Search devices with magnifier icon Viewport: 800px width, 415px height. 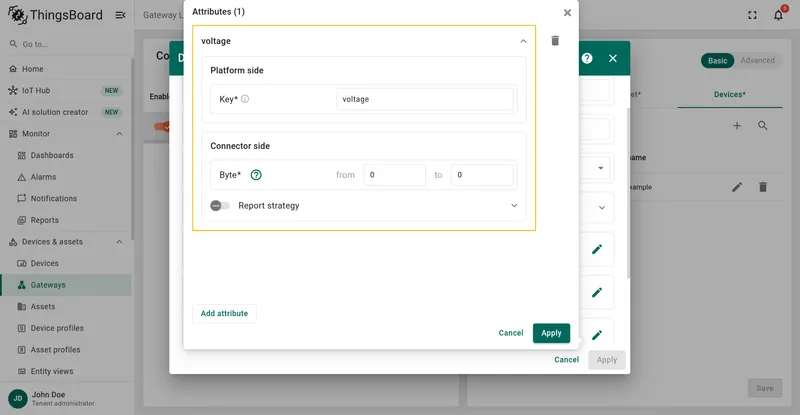point(763,126)
